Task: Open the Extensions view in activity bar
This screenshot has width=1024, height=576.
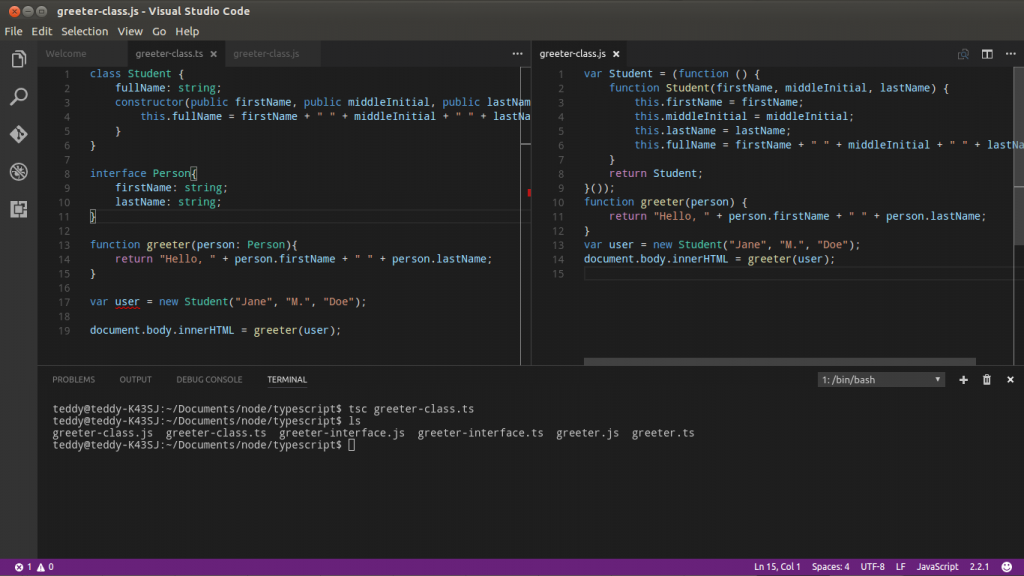Action: [18, 209]
